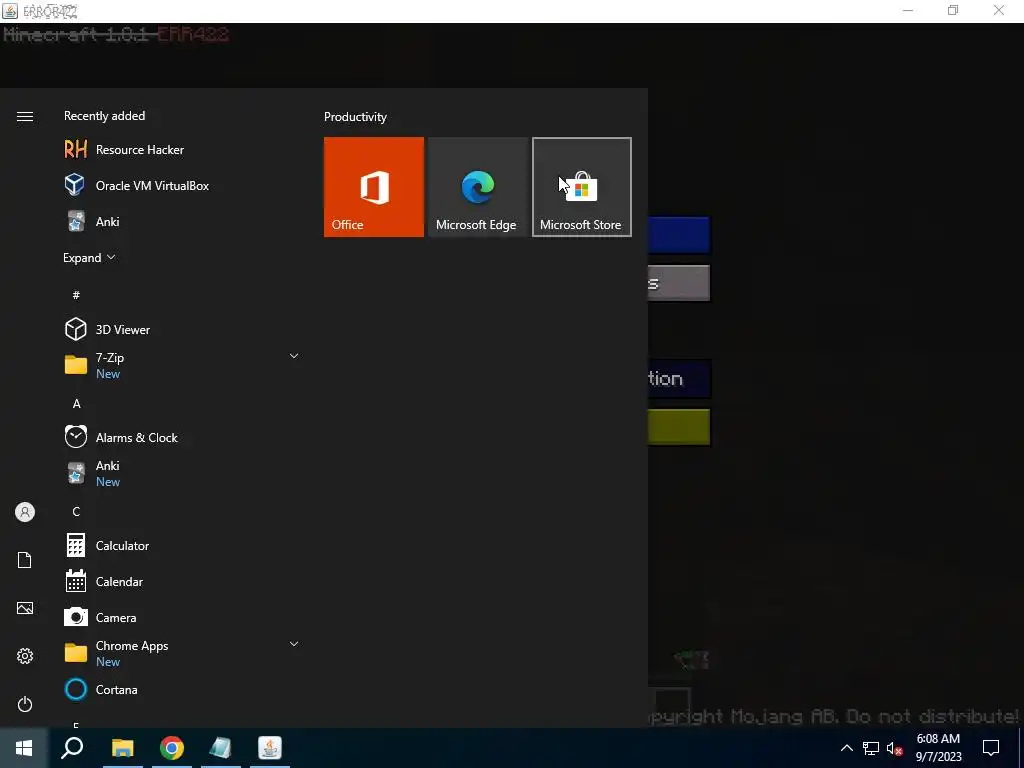
Task: Click the Recently added heading
Action: click(104, 116)
